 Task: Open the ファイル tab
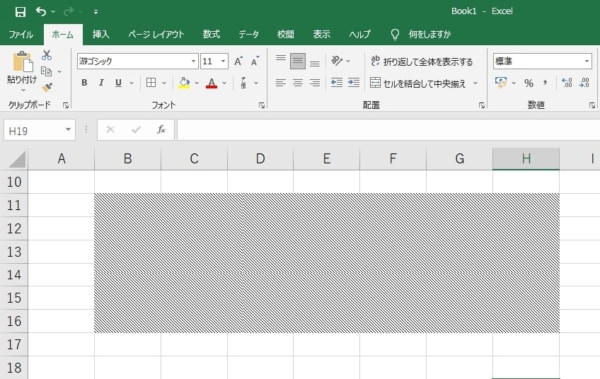click(x=21, y=34)
